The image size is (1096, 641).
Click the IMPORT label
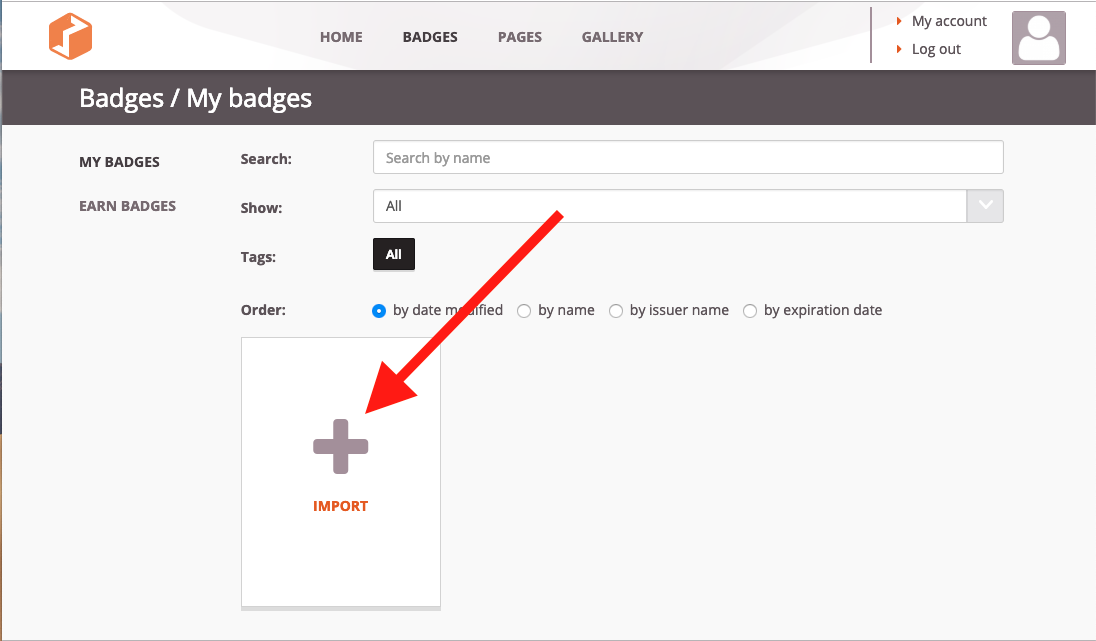340,505
